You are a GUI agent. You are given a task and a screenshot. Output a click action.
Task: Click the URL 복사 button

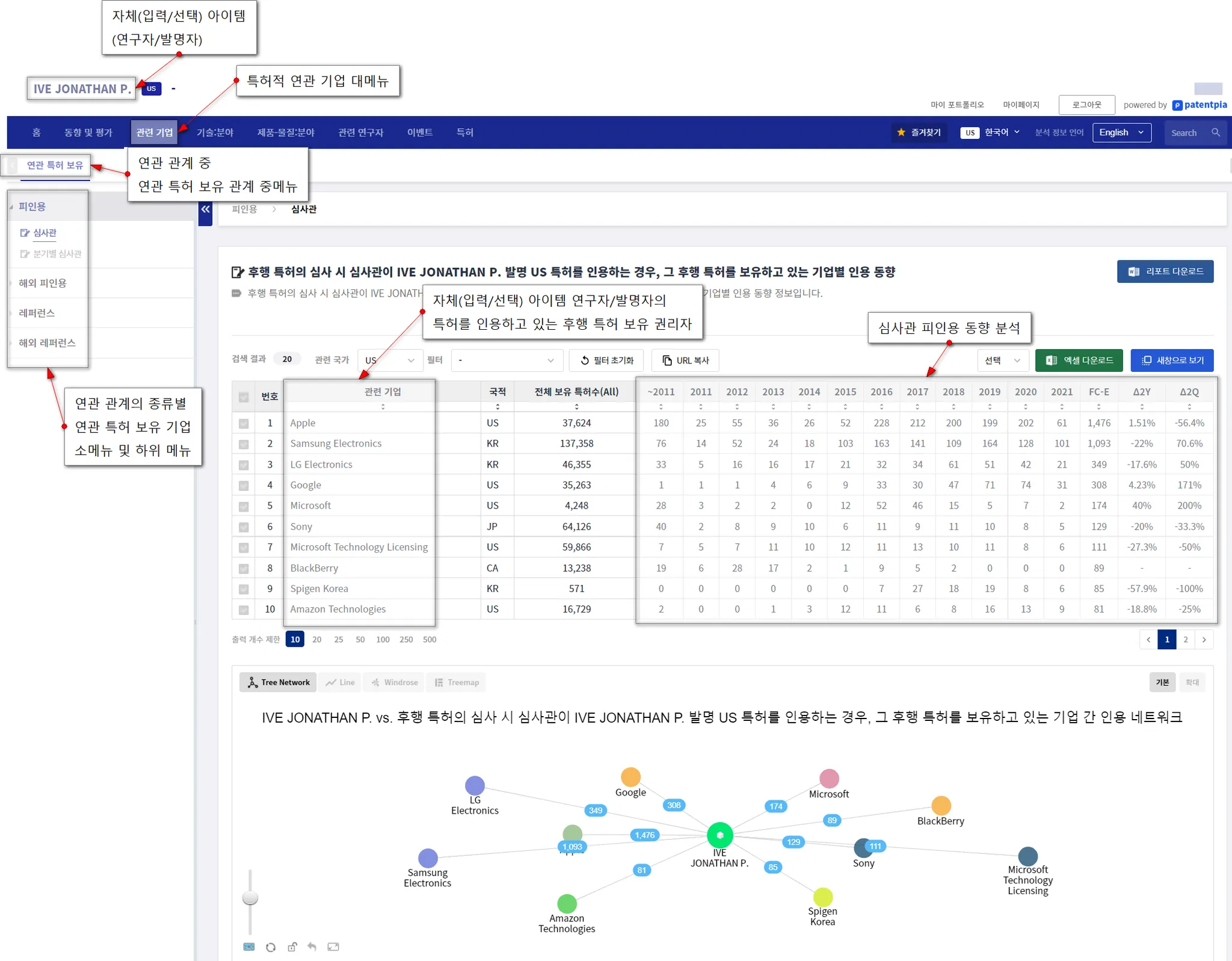click(x=685, y=360)
